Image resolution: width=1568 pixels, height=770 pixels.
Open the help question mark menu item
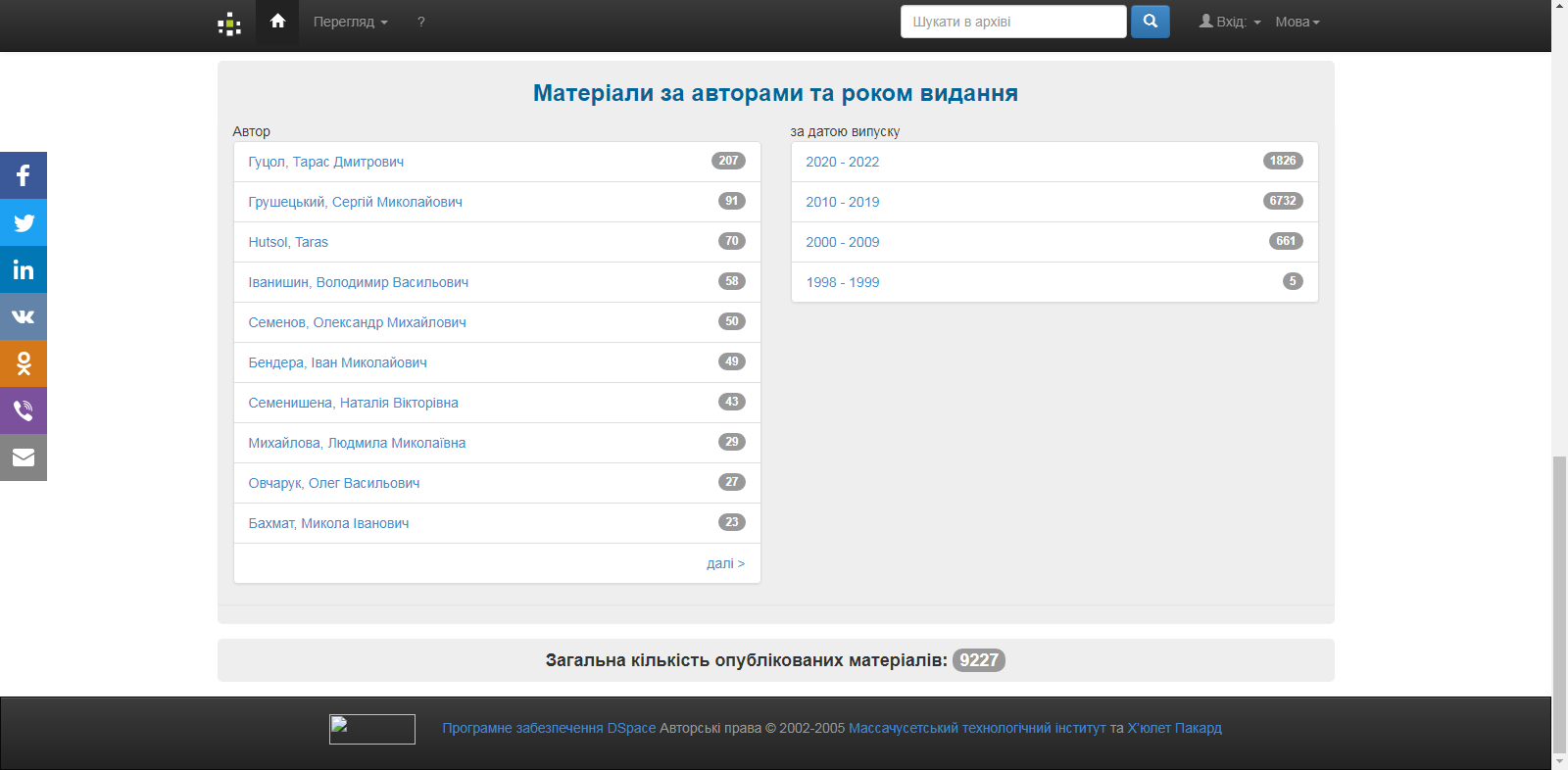coord(420,22)
